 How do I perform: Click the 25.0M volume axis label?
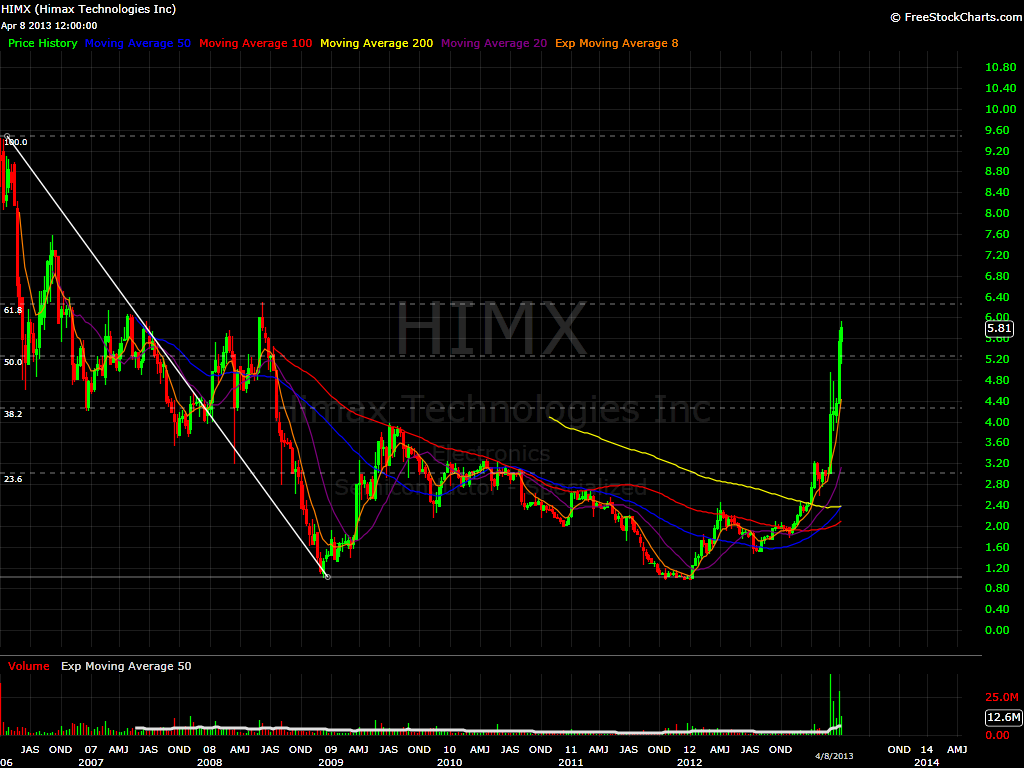[x=1002, y=697]
